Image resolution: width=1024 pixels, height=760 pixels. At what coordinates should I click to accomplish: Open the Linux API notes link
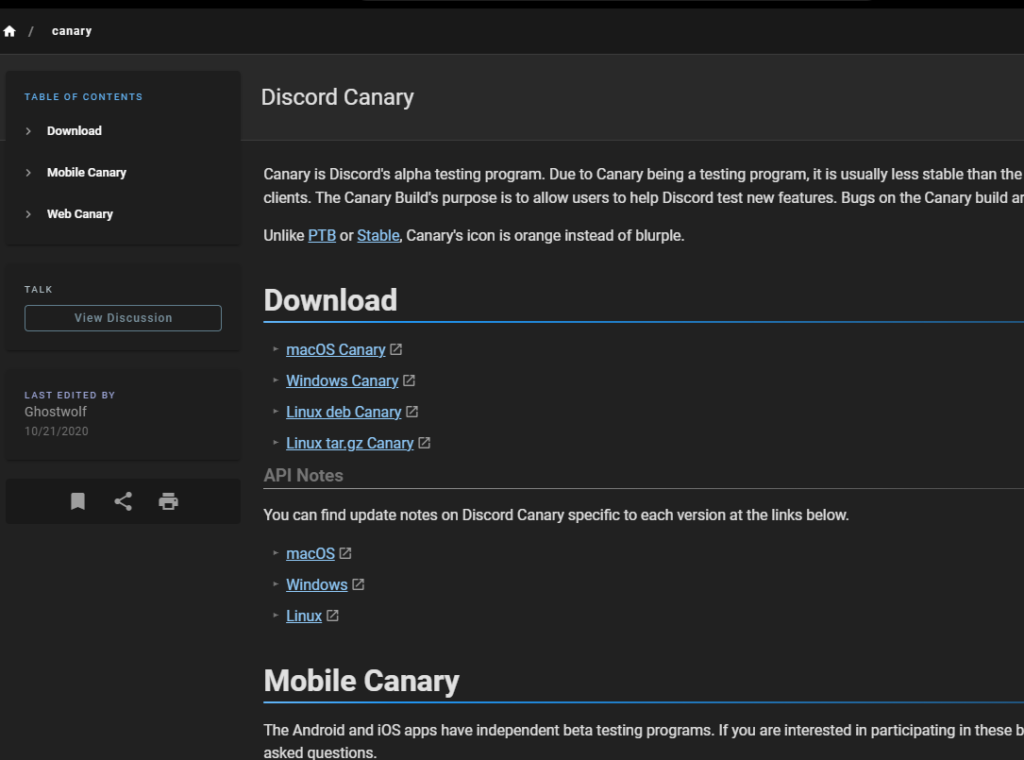click(303, 616)
